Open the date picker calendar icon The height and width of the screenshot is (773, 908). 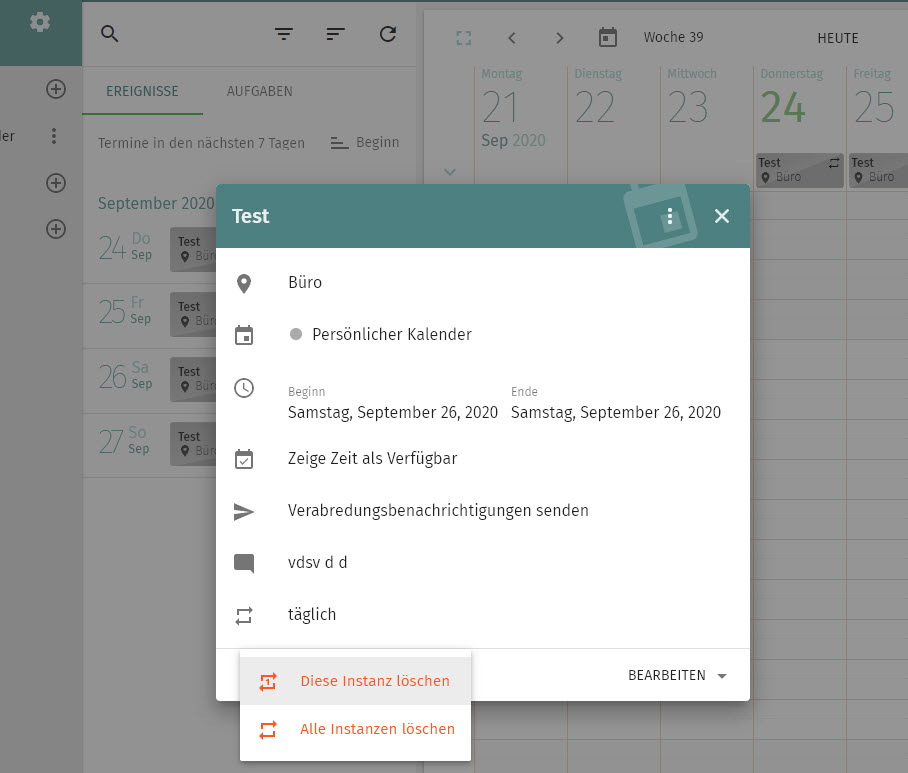pyautogui.click(x=608, y=38)
